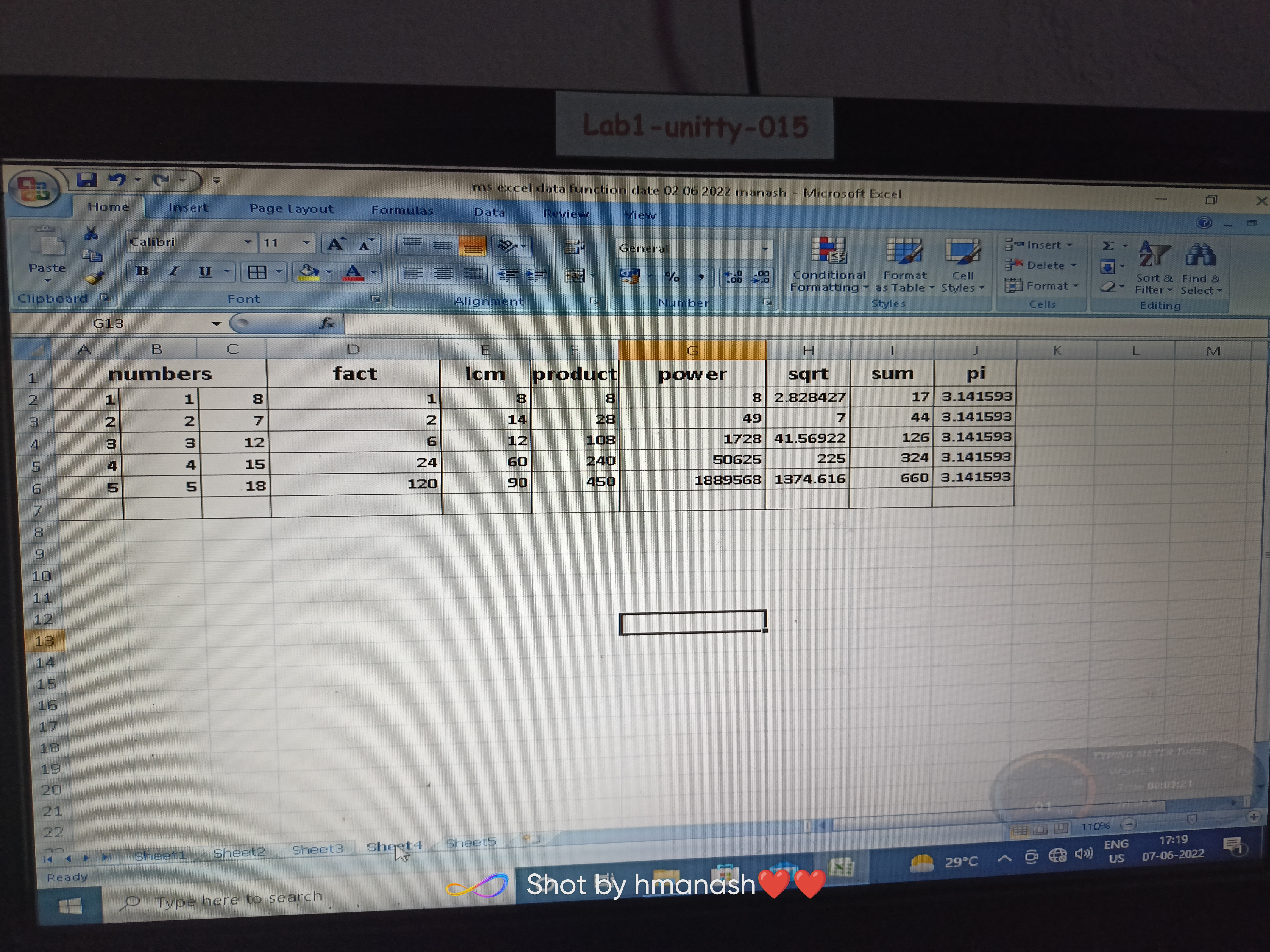Open the Calibri font name dropdown
This screenshot has height=952, width=1270.
(248, 242)
